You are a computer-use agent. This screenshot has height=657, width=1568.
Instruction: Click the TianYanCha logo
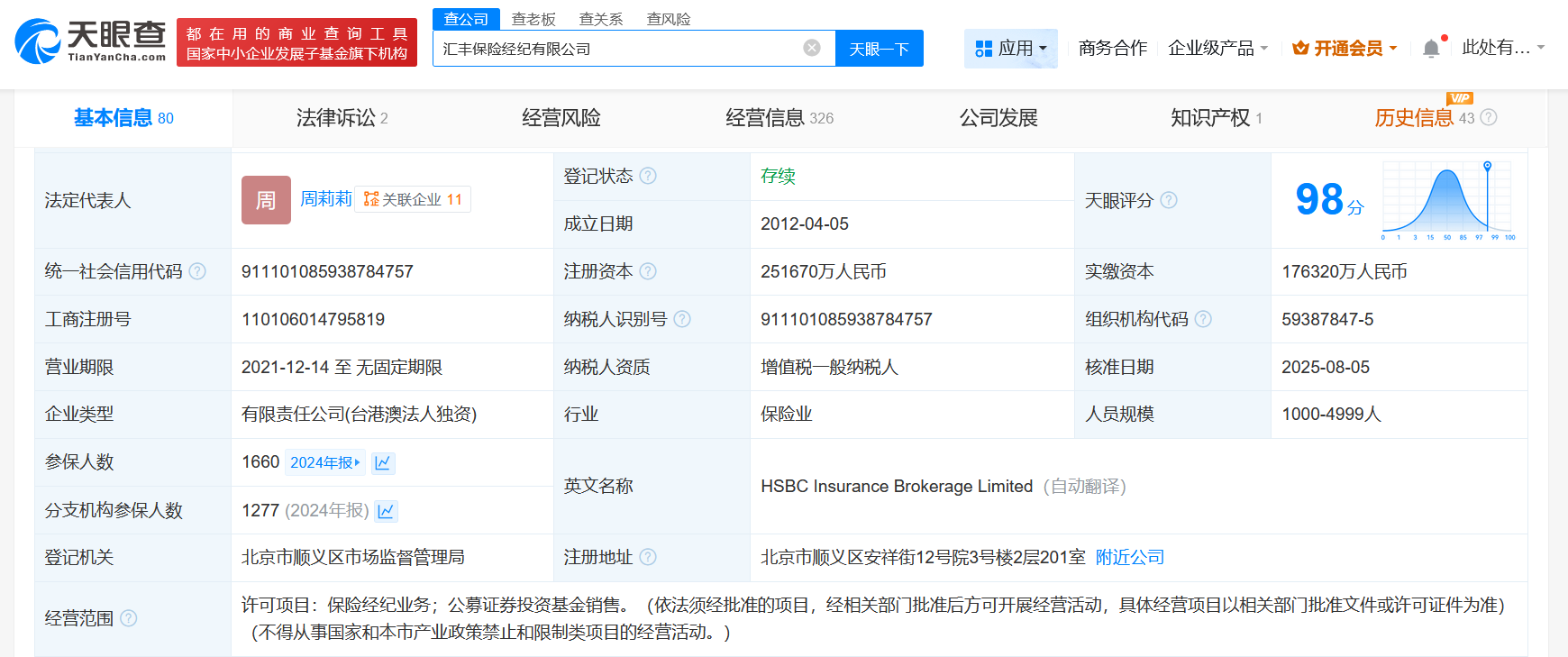tap(90, 41)
